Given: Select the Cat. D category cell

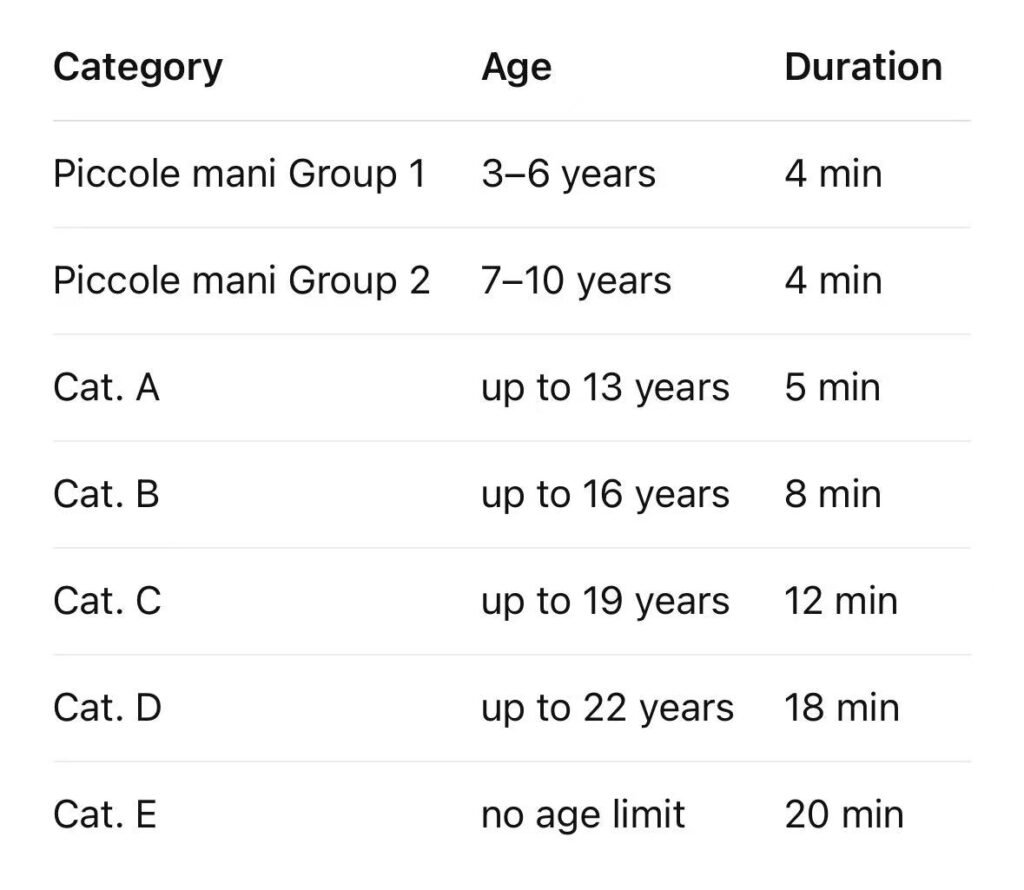Looking at the screenshot, I should 107,709.
